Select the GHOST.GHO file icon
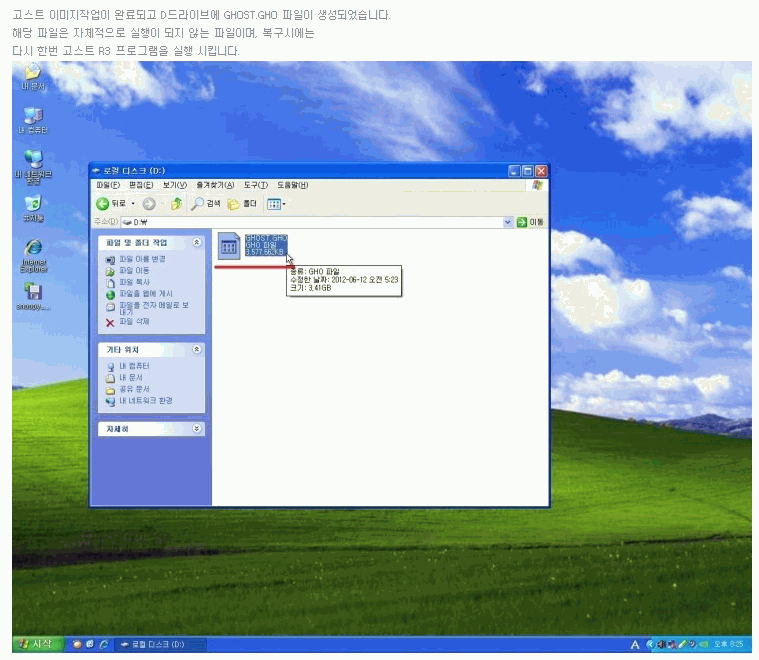 tap(228, 246)
